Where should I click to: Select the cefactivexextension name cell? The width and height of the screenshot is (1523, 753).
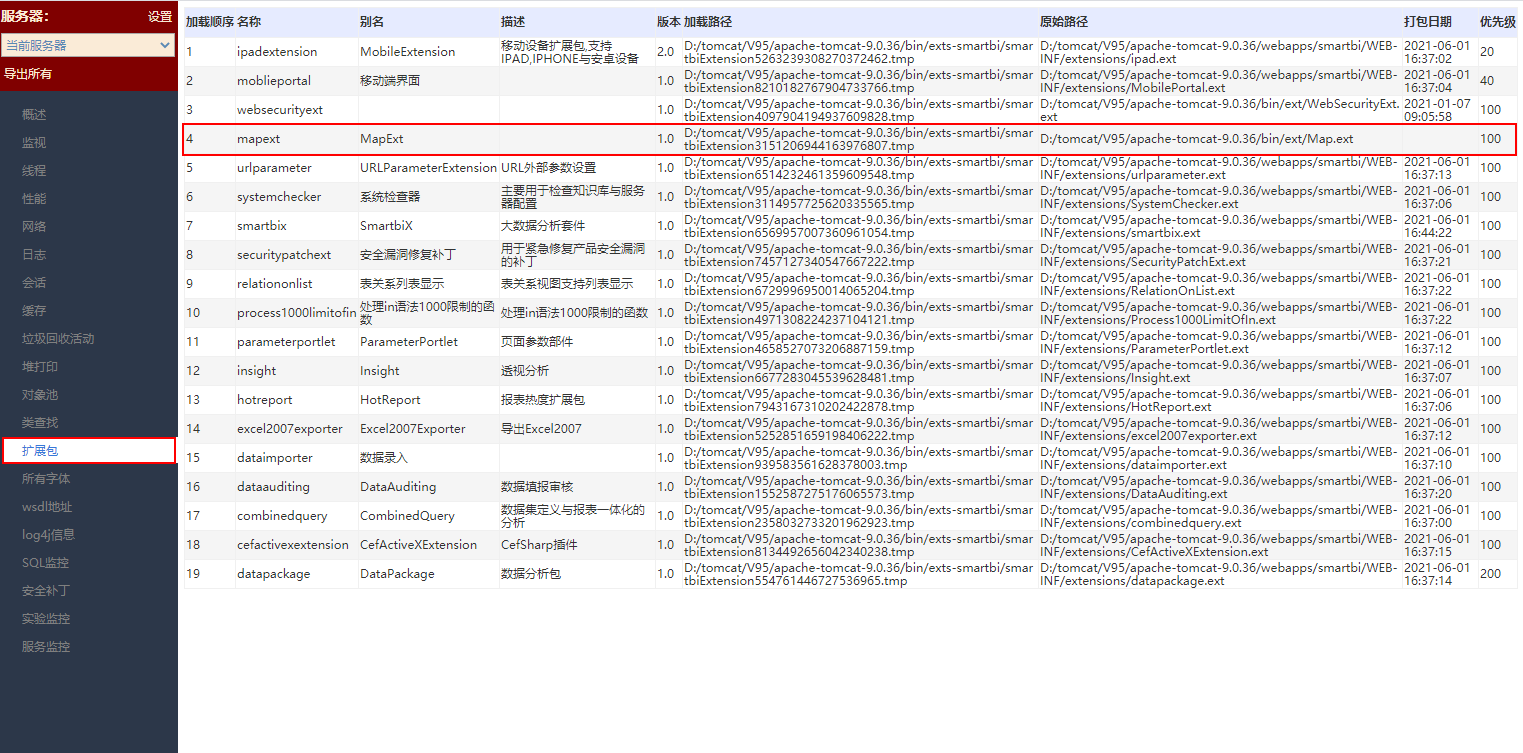coord(295,545)
